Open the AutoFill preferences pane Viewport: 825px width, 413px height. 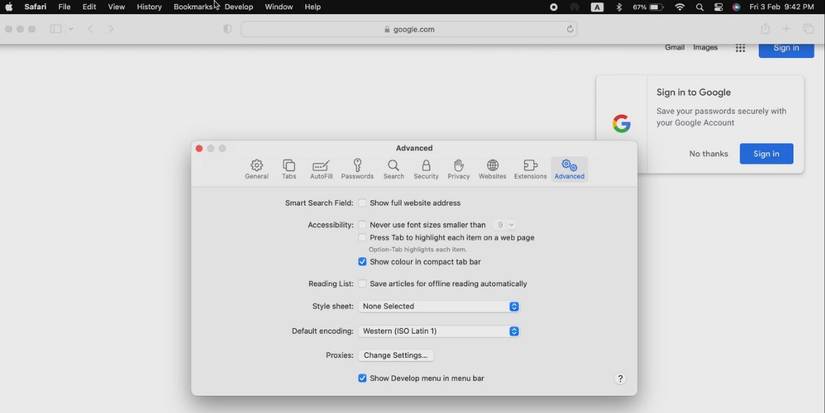tap(321, 169)
